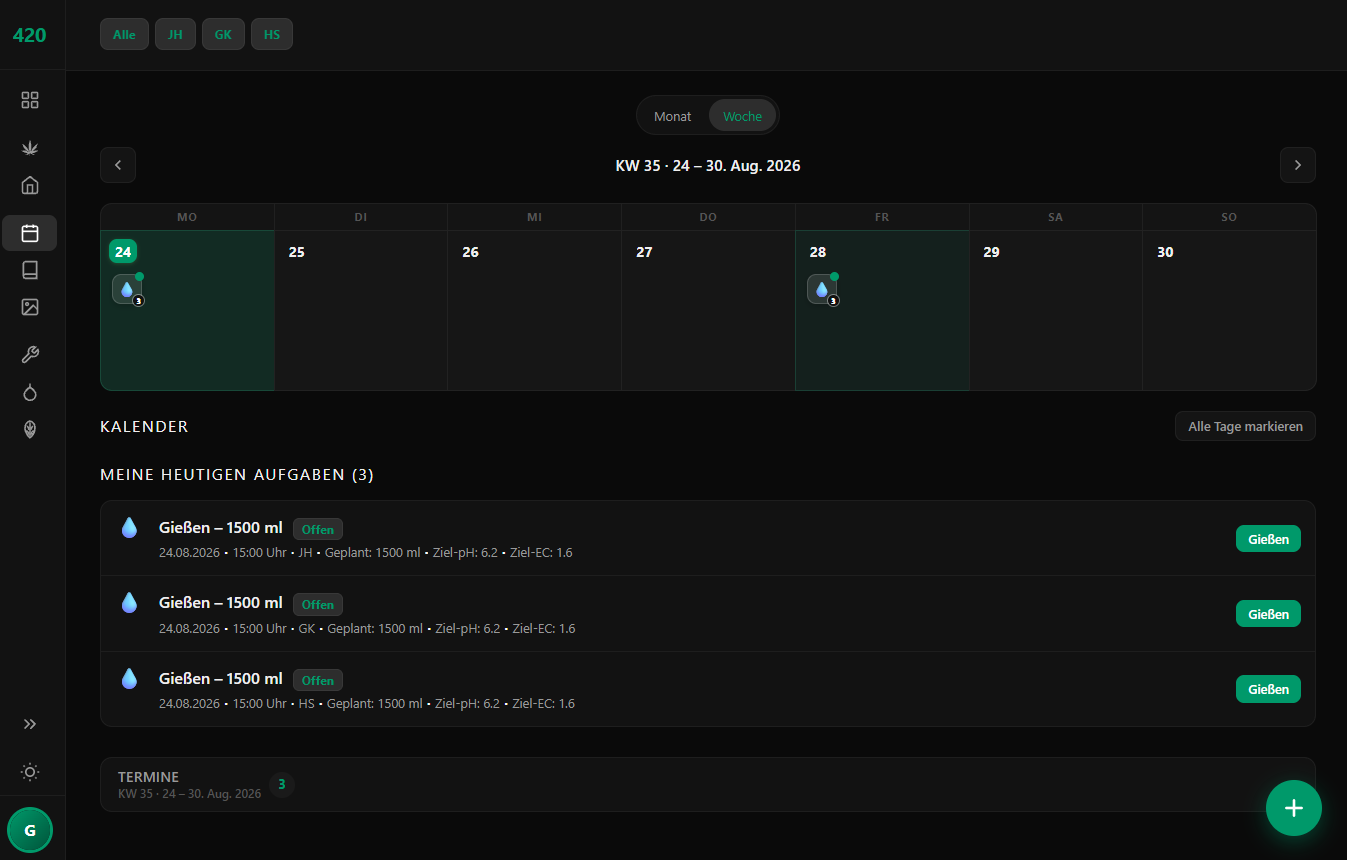The width and height of the screenshot is (1347, 860).
Task: Open the house icon in sidebar
Action: coord(30,185)
